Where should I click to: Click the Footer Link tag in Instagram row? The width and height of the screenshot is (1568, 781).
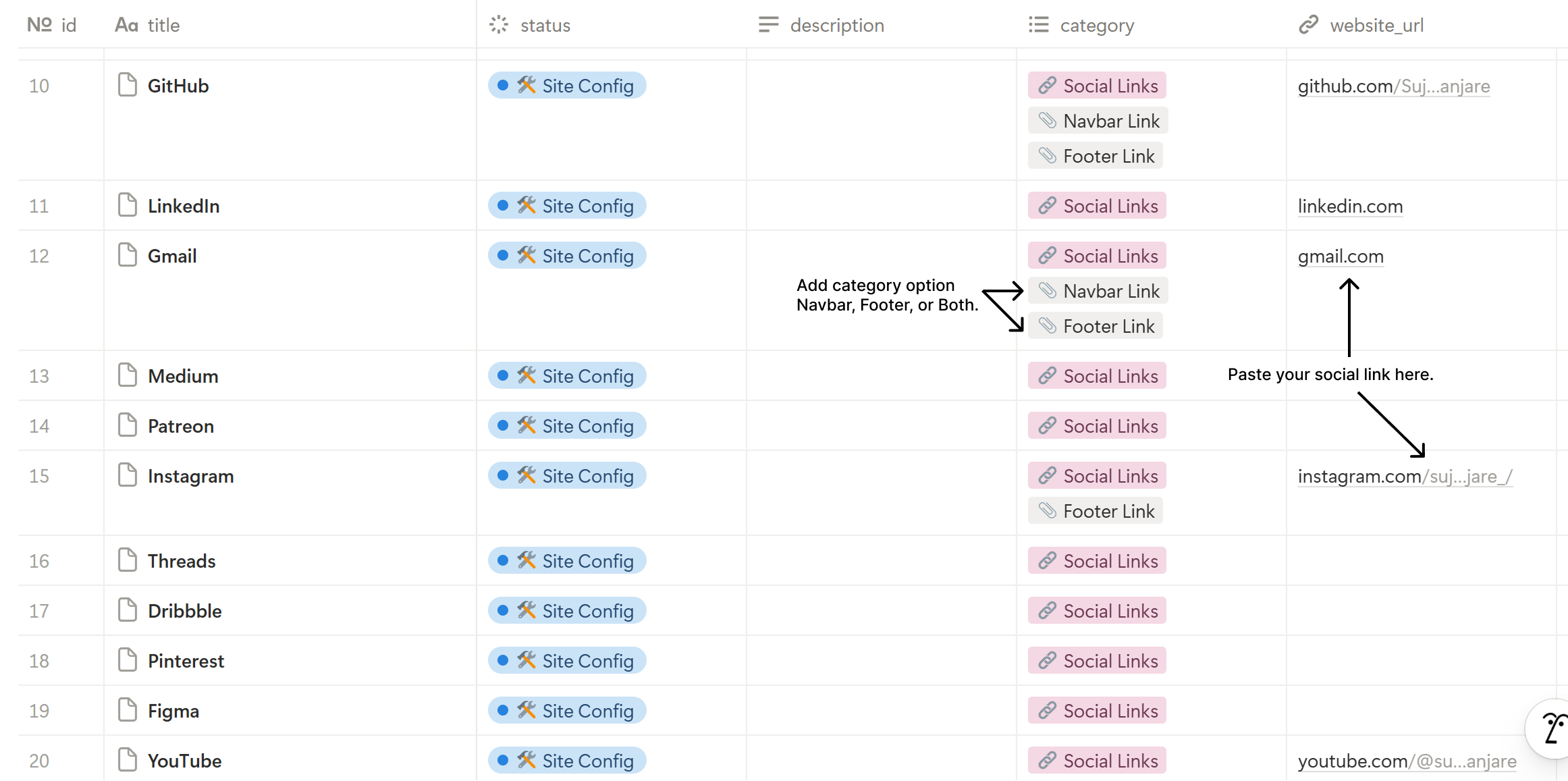1096,511
